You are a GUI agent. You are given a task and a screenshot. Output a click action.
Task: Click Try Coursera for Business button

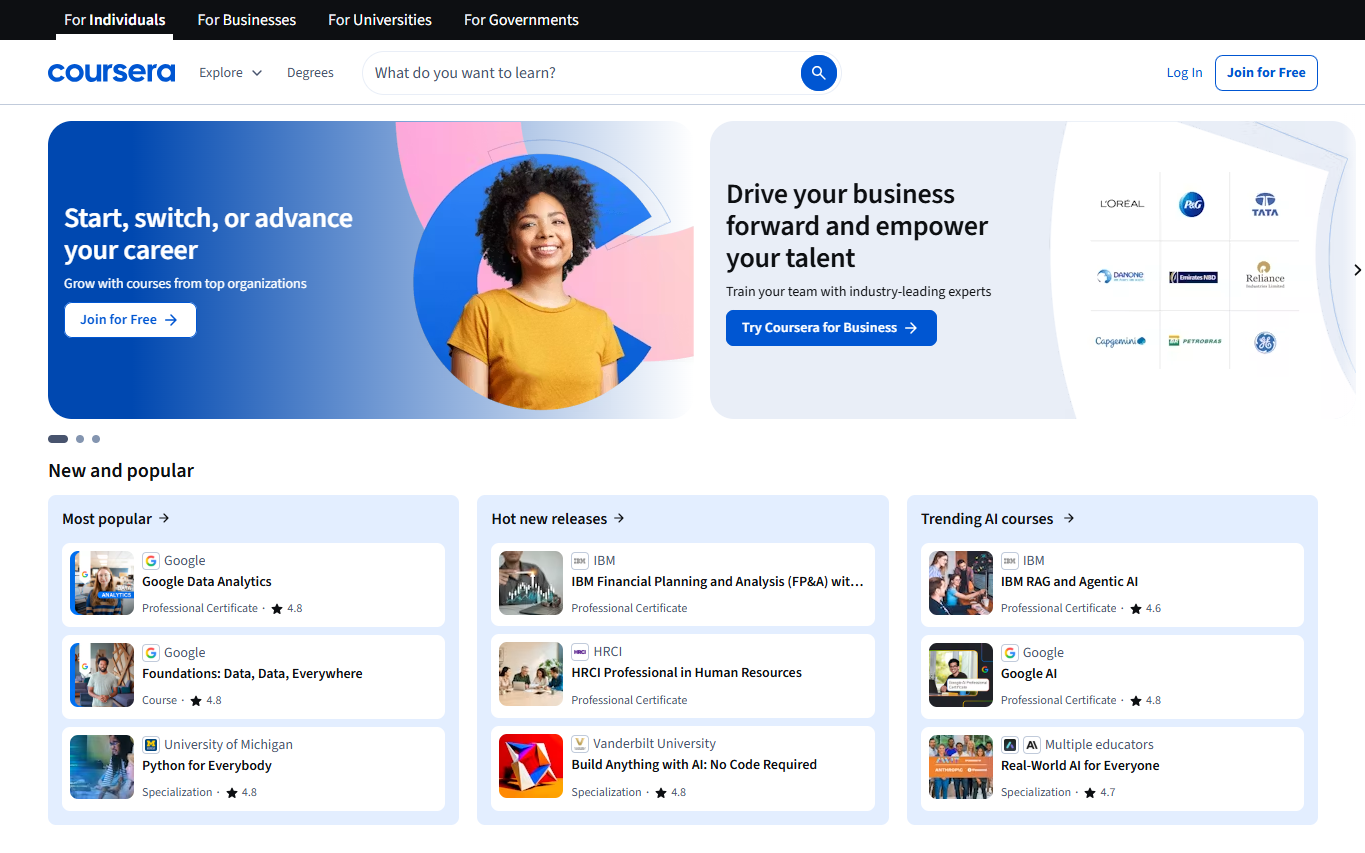coord(831,328)
